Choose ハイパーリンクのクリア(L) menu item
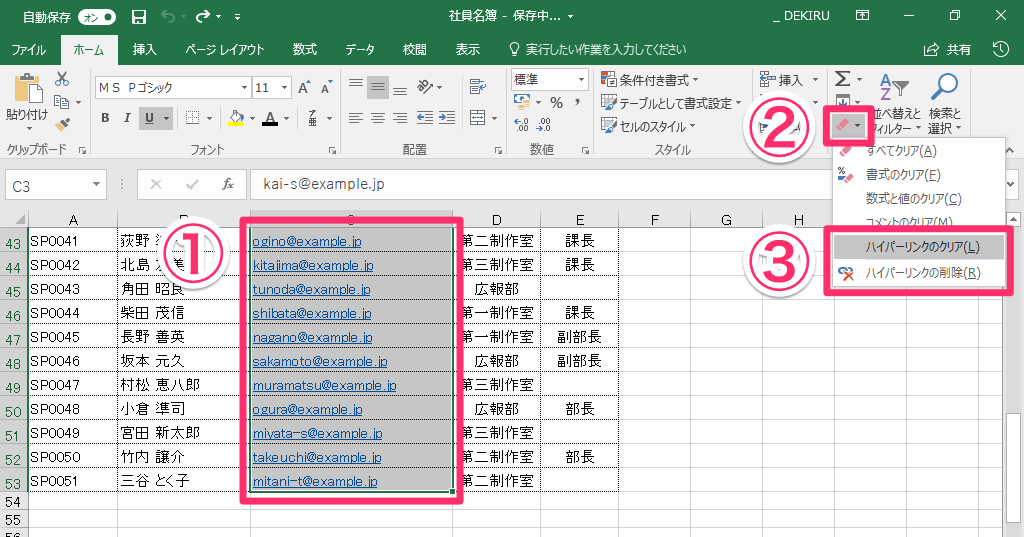Screen dimensions: 1024x537 click(x=918, y=247)
